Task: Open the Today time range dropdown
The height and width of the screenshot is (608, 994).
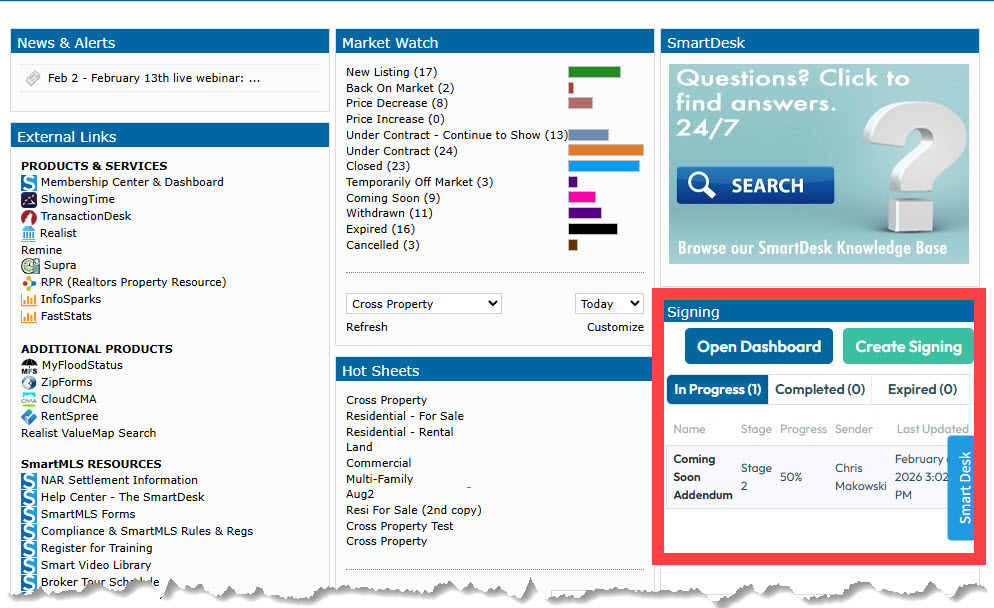Action: click(x=609, y=304)
